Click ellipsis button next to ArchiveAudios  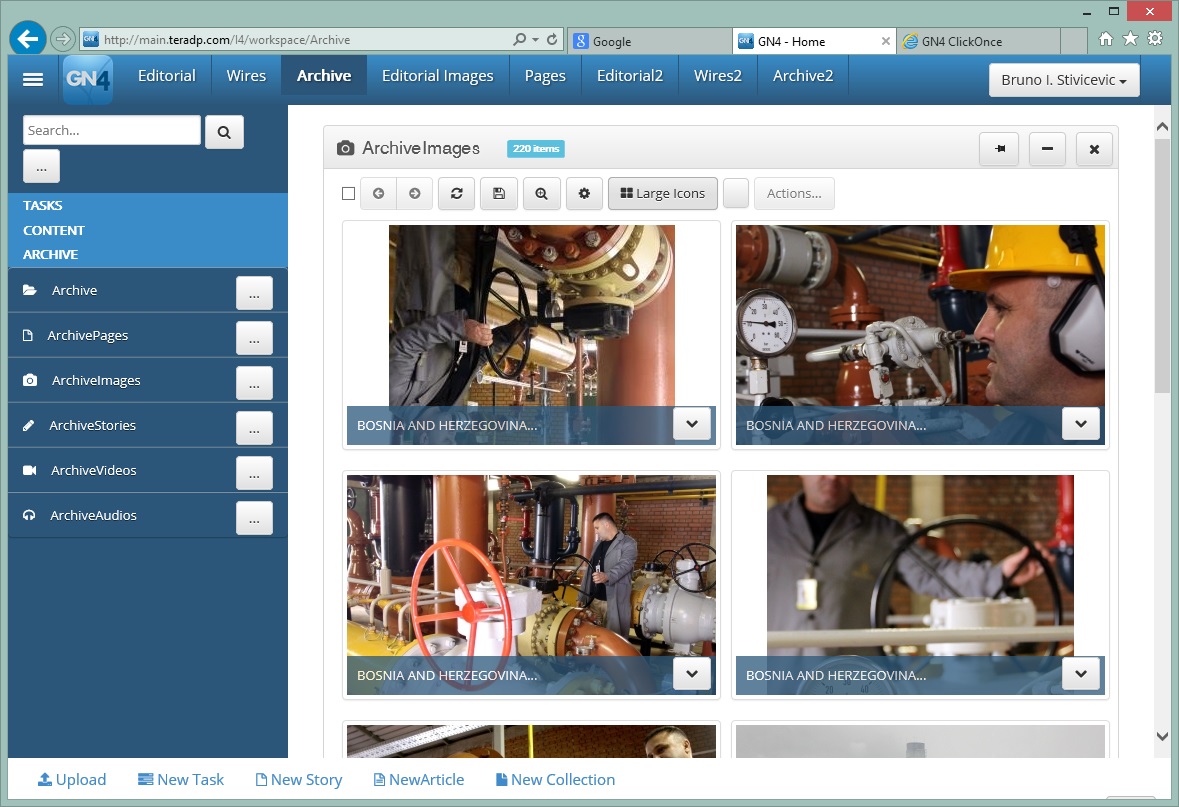point(254,518)
